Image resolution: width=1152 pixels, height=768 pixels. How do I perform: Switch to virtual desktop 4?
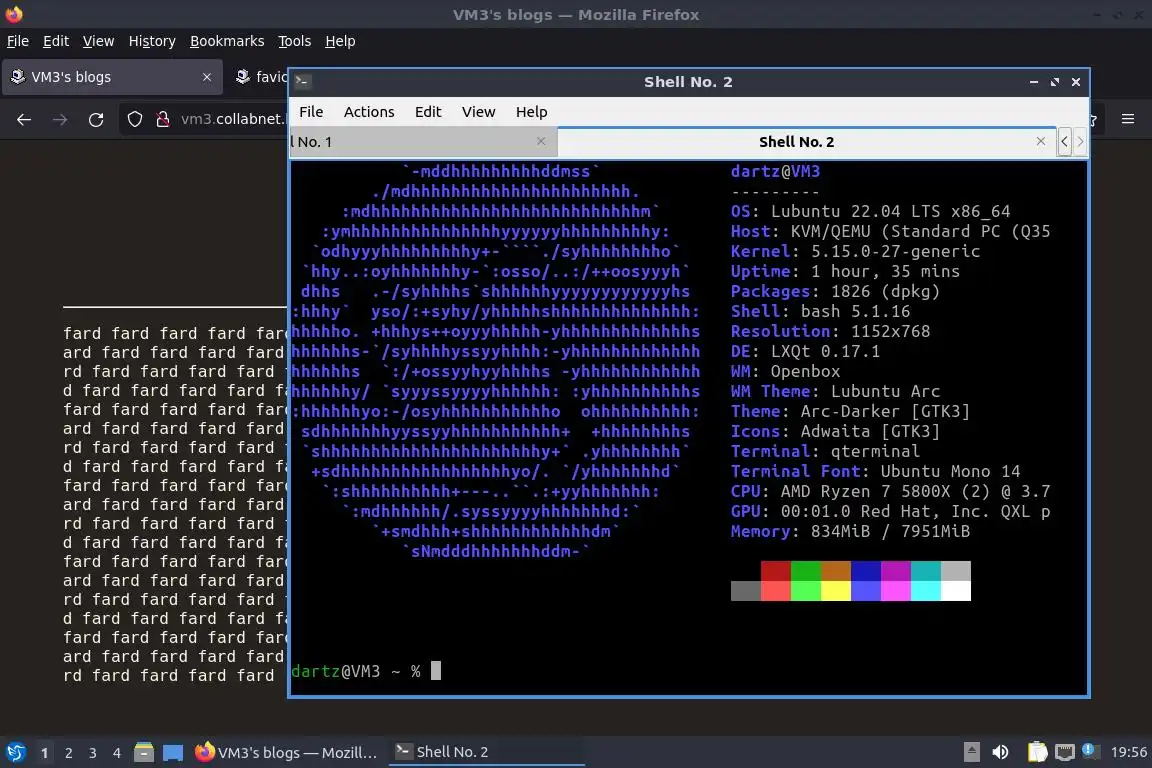pos(117,753)
